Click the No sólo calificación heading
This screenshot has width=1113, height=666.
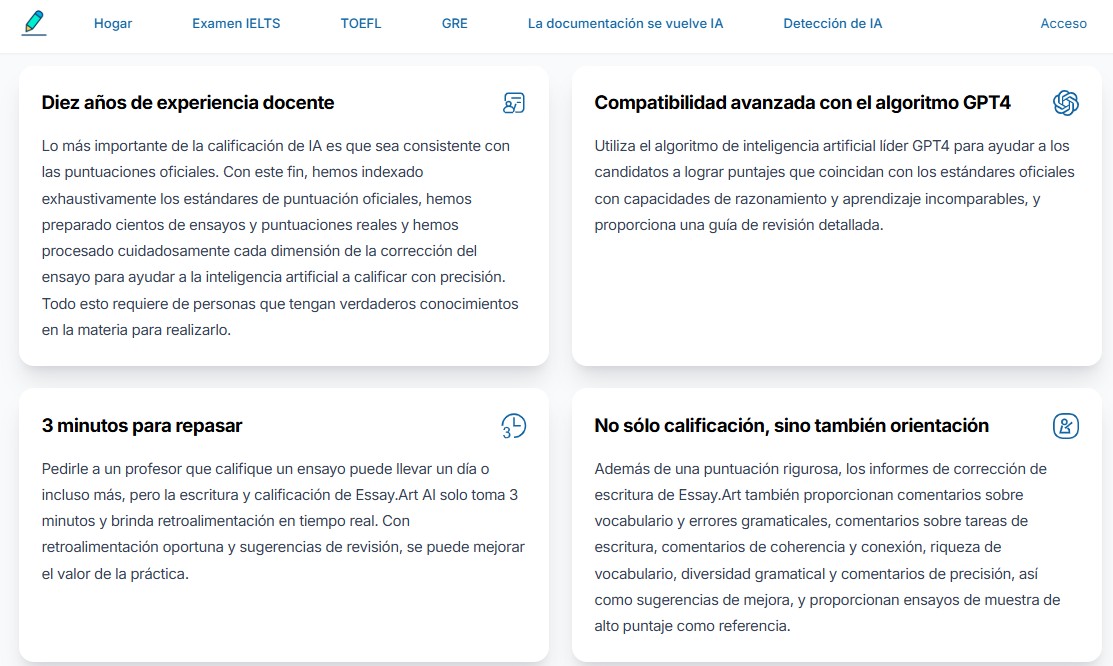(791, 426)
